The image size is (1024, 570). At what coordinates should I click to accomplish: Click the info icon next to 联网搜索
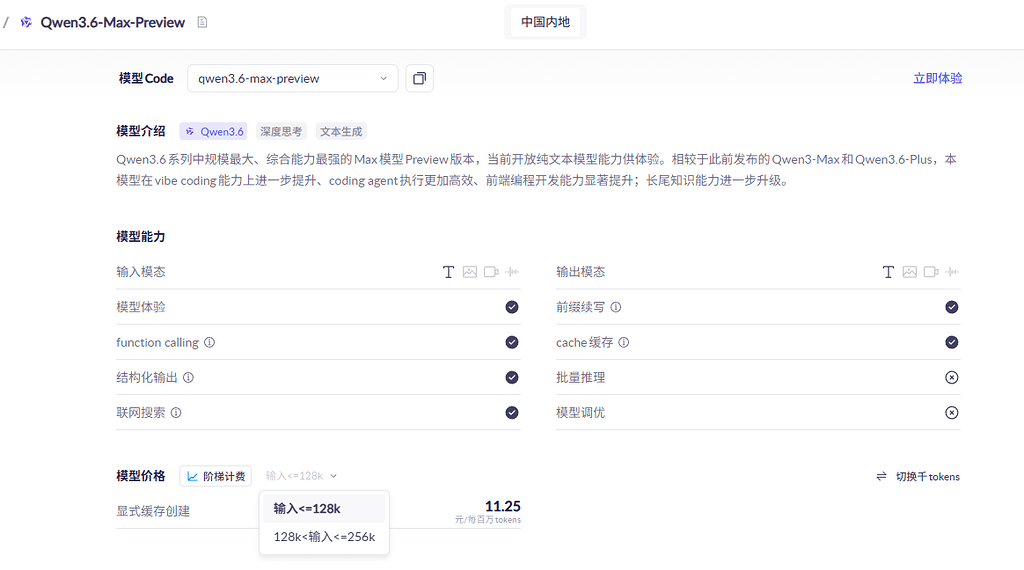point(176,413)
